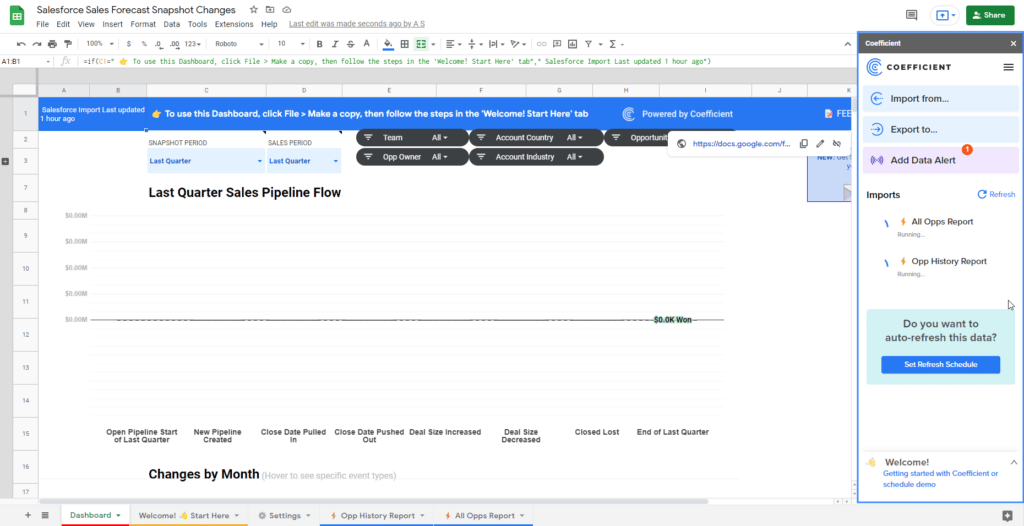The image size is (1024, 526).
Task: Open vertical align dropdown
Action: (x=475, y=44)
